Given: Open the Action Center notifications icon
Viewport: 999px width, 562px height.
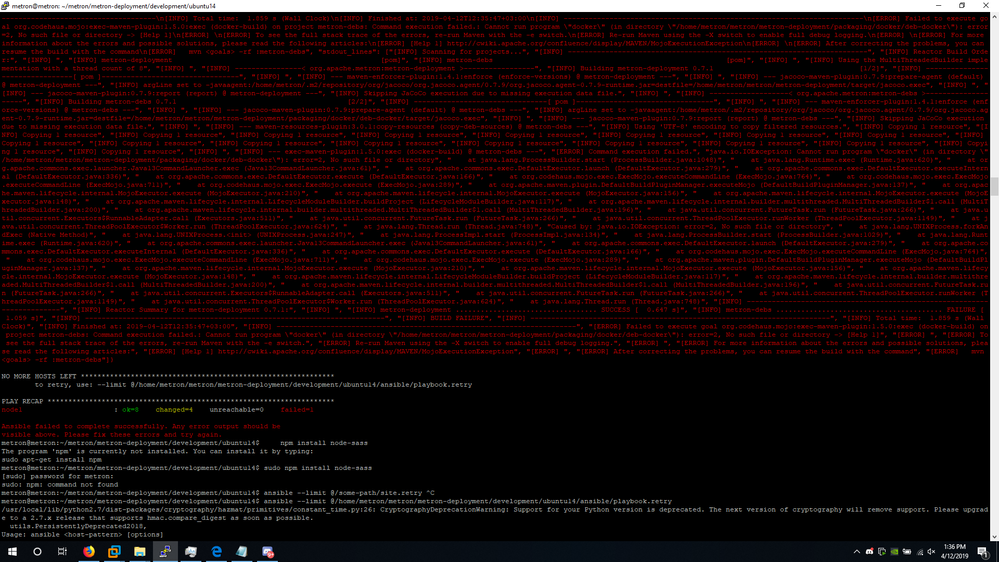Looking at the screenshot, I should coord(983,552).
